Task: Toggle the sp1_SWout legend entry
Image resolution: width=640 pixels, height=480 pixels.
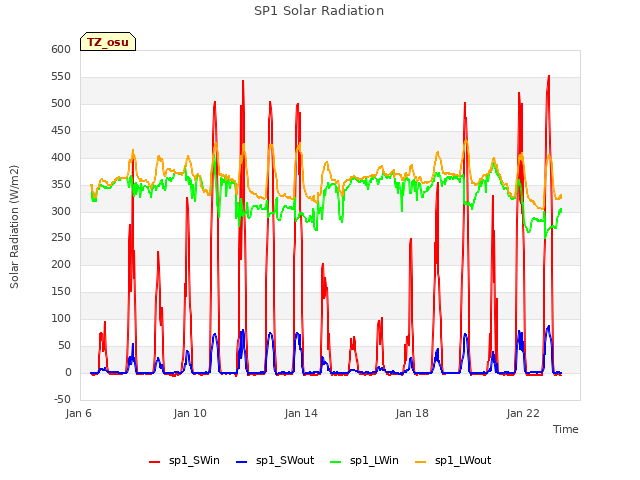Action: coord(276,461)
